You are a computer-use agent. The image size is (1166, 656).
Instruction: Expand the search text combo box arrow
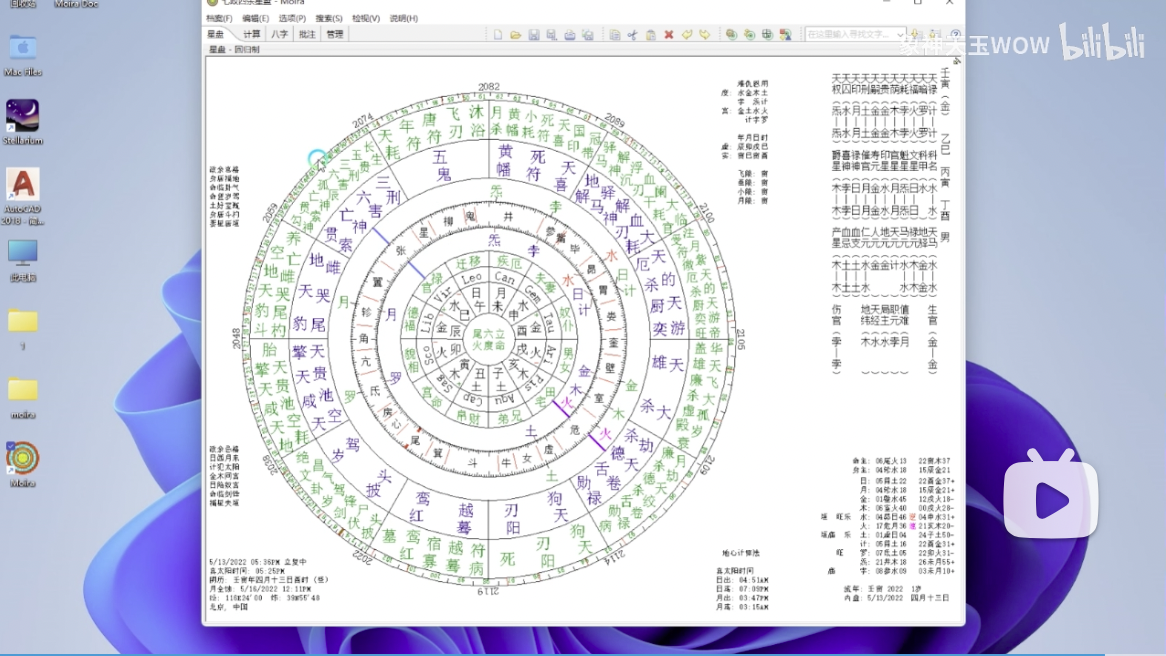pos(901,35)
